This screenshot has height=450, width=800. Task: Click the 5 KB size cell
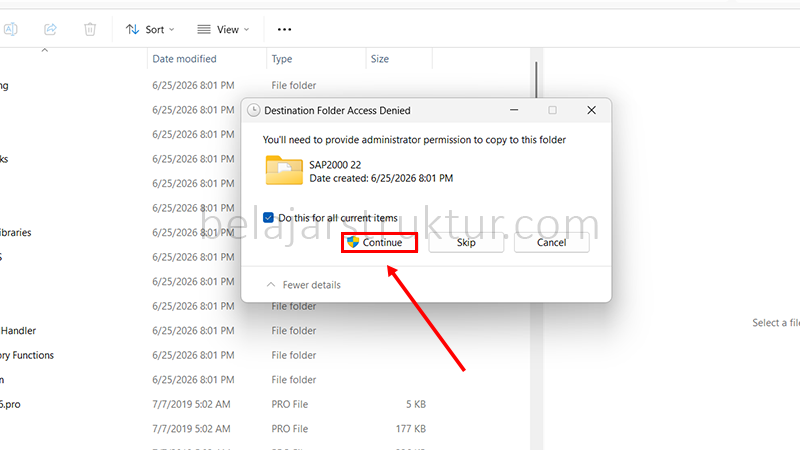[x=416, y=404]
